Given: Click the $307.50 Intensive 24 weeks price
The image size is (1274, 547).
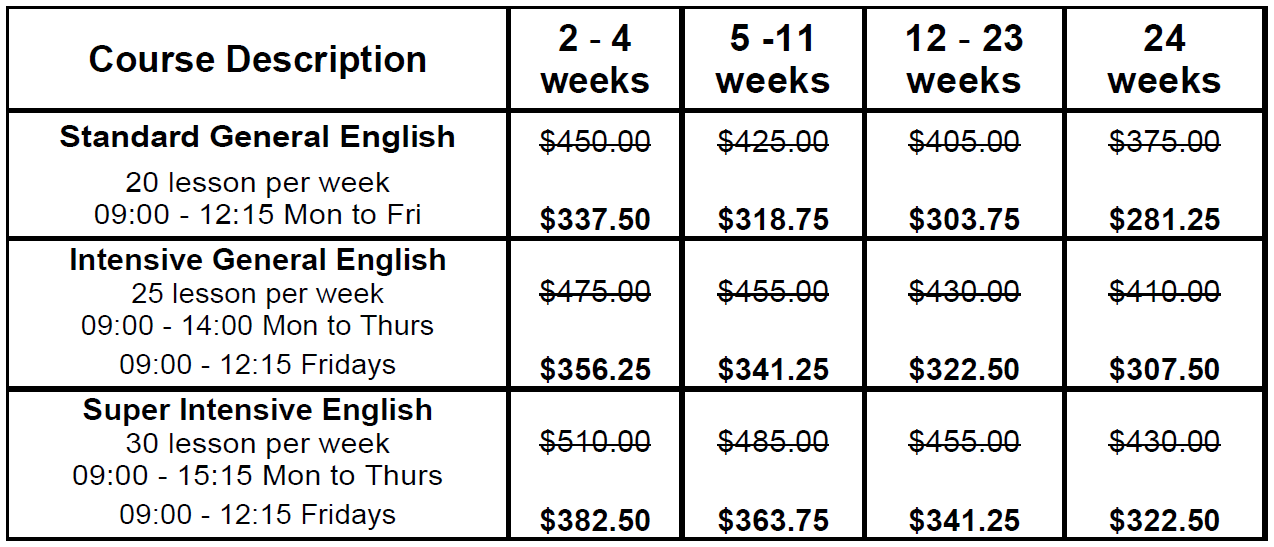Looking at the screenshot, I should point(1164,369).
